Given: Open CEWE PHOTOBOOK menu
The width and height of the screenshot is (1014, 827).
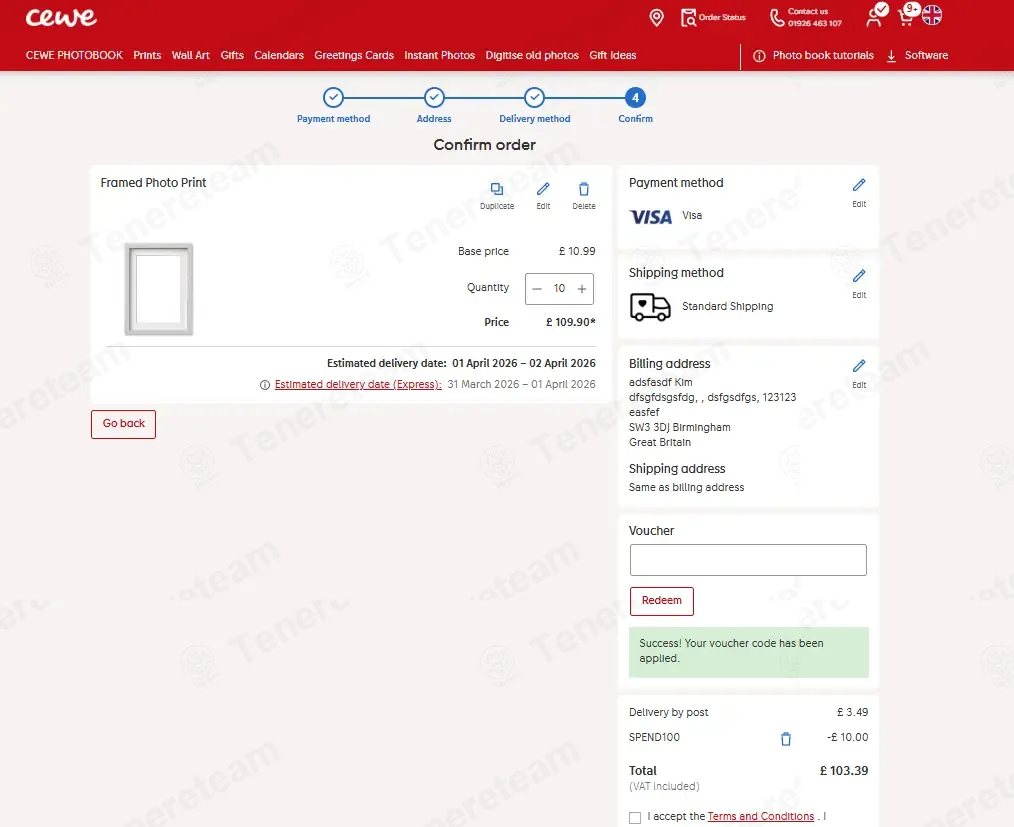Looking at the screenshot, I should coord(74,56).
